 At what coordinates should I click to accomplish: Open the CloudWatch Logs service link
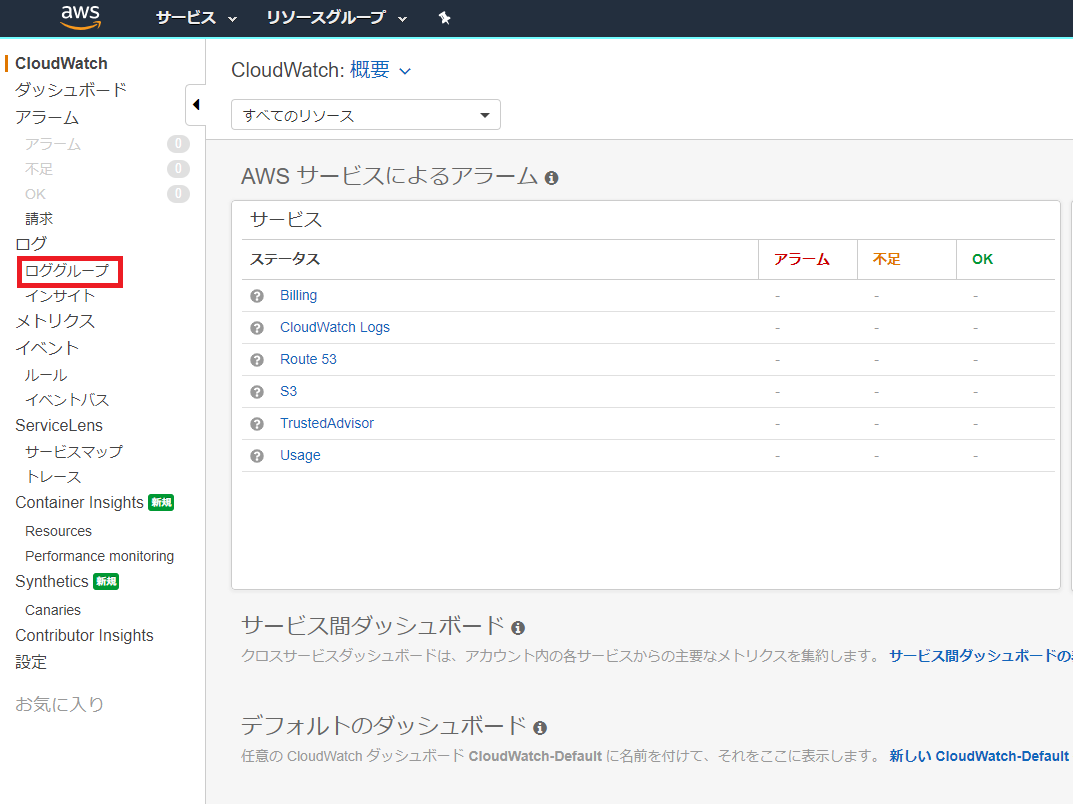(335, 327)
